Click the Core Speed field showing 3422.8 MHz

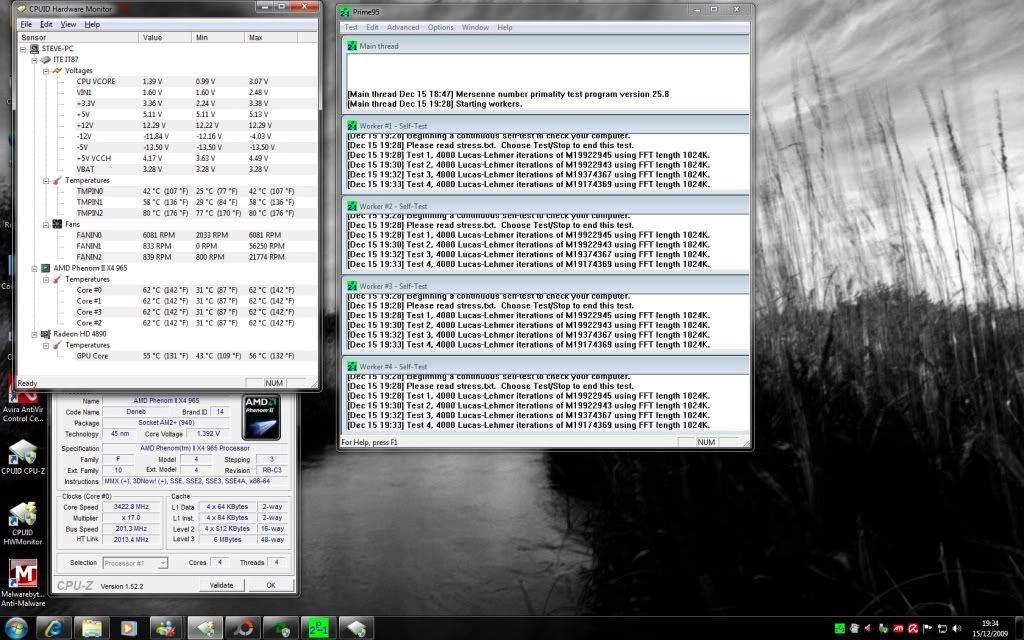pos(131,507)
